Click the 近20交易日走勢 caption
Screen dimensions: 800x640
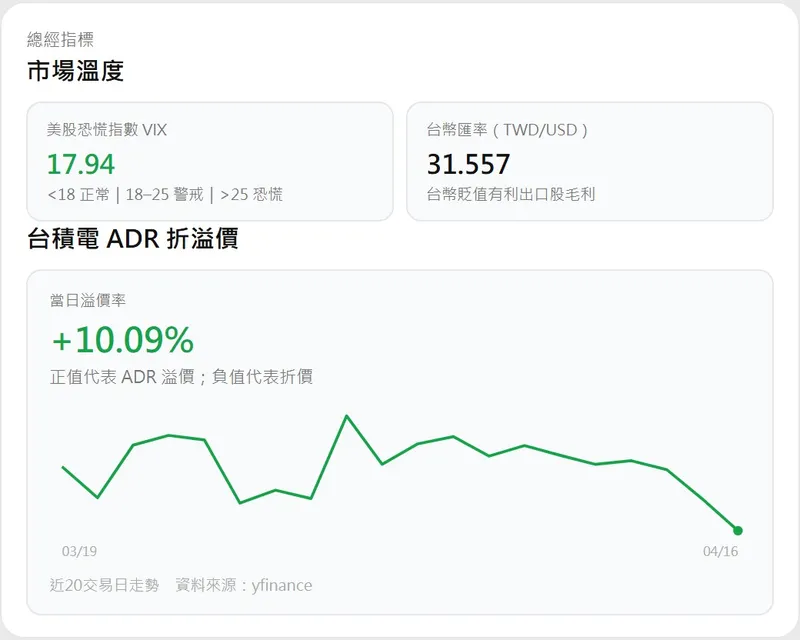pos(105,585)
